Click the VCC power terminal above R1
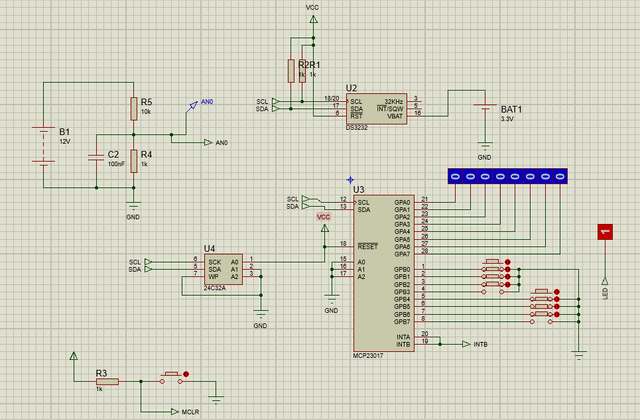The height and width of the screenshot is (420, 640). [x=313, y=20]
